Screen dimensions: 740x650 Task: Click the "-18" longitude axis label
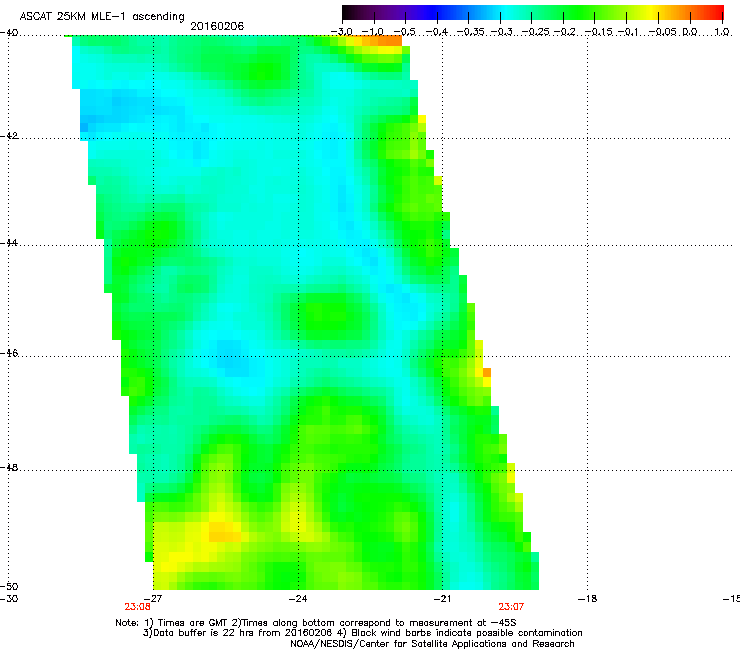pyautogui.click(x=587, y=598)
